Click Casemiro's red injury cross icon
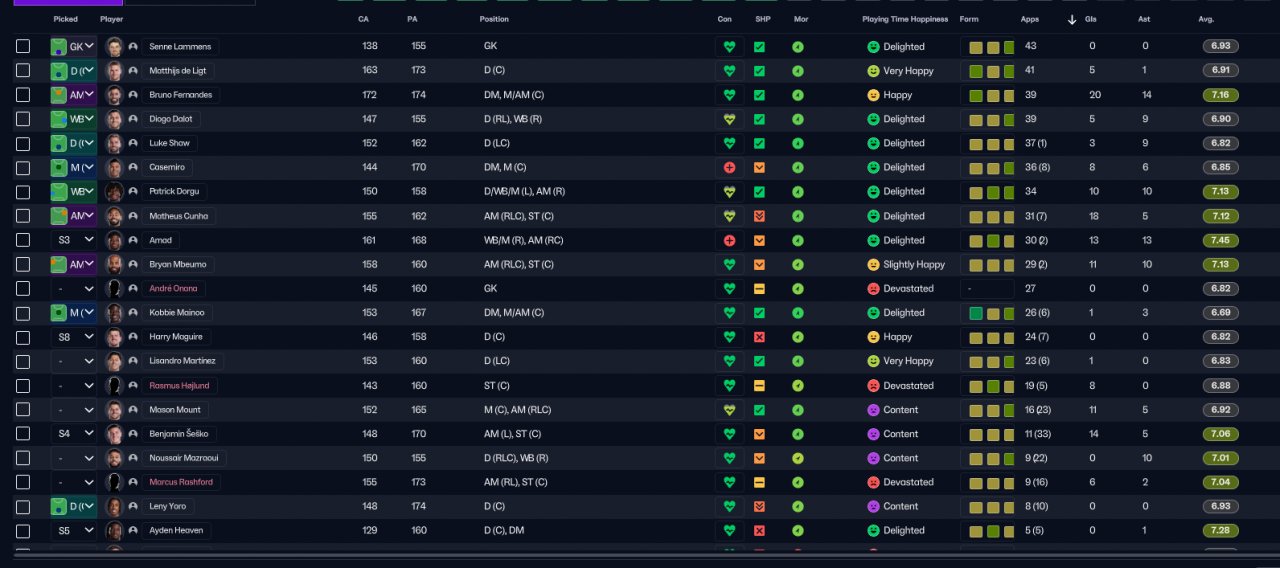This screenshot has height=568, width=1280. [x=729, y=168]
